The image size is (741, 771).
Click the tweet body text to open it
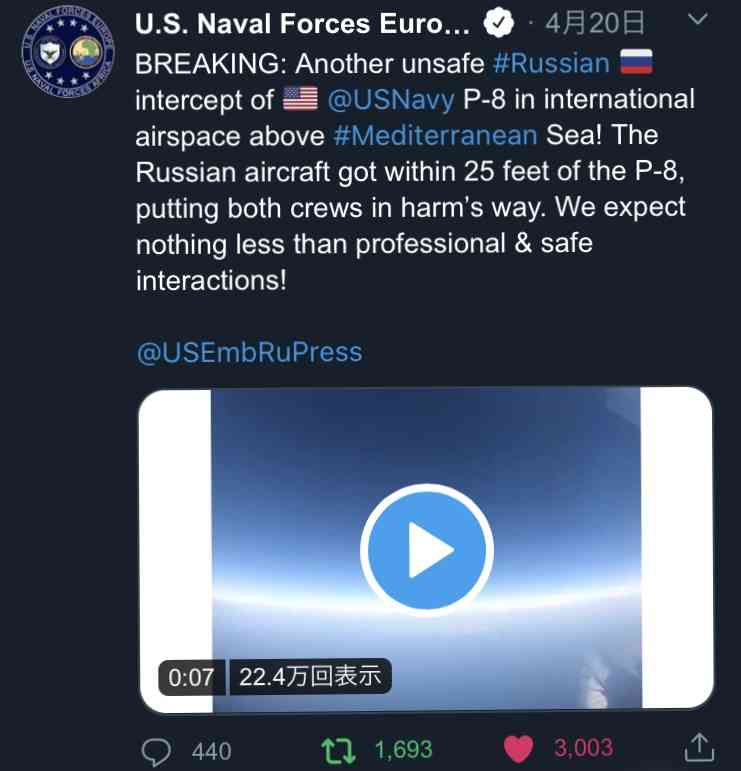click(x=415, y=172)
